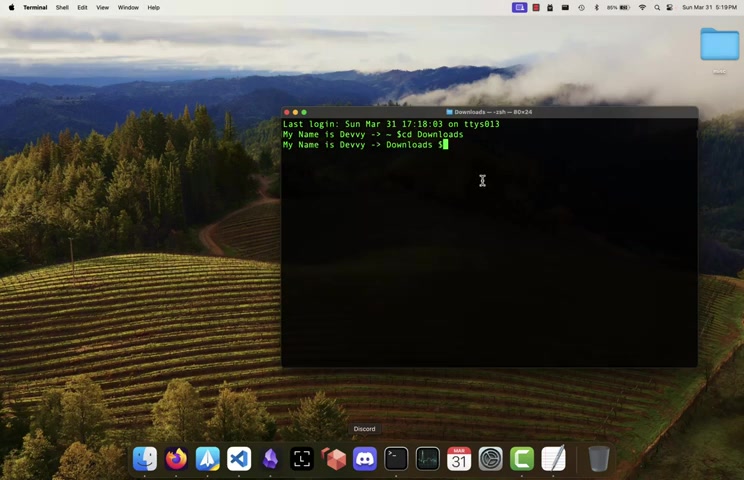Image resolution: width=744 pixels, height=480 pixels.
Task: Click the red recording menu bar icon
Action: point(536,8)
